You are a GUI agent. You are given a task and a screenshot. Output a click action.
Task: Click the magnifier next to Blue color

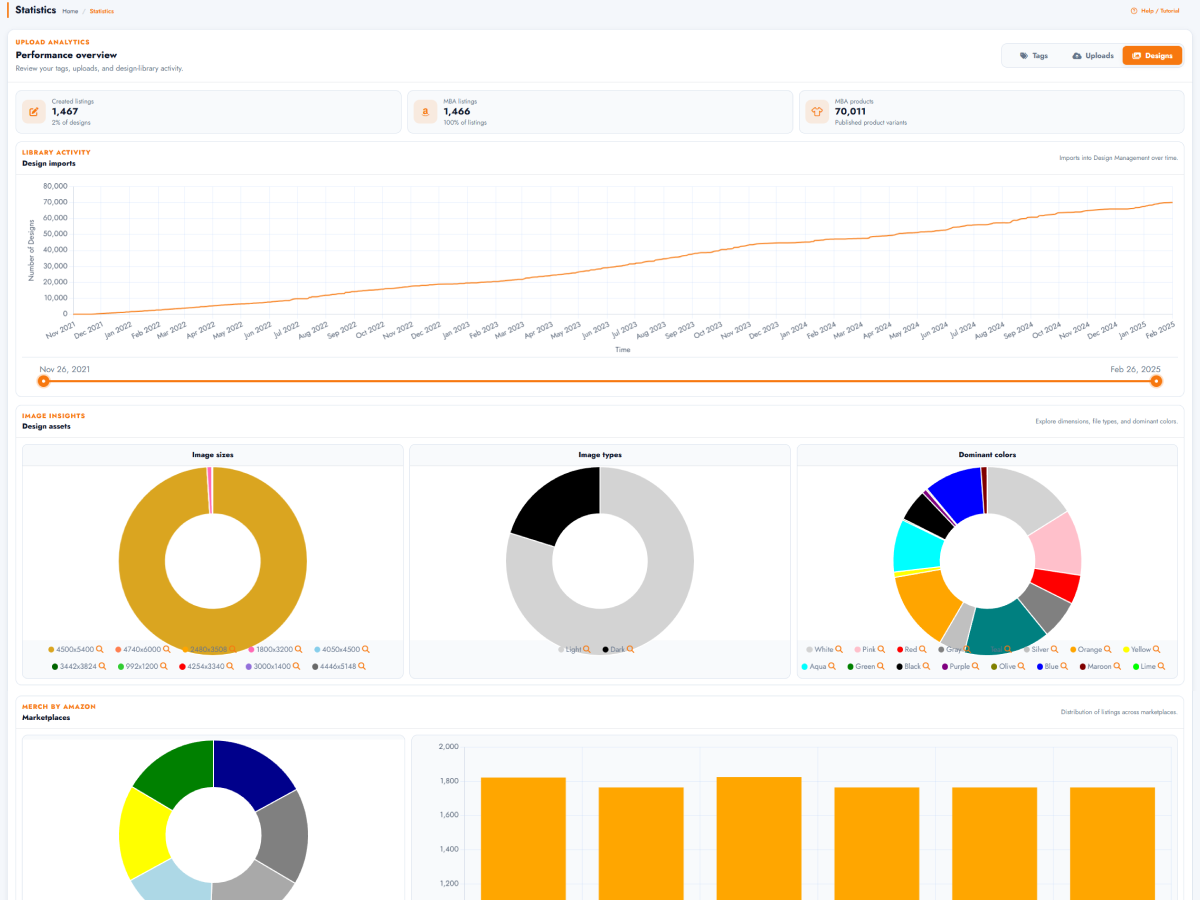[x=1064, y=666]
